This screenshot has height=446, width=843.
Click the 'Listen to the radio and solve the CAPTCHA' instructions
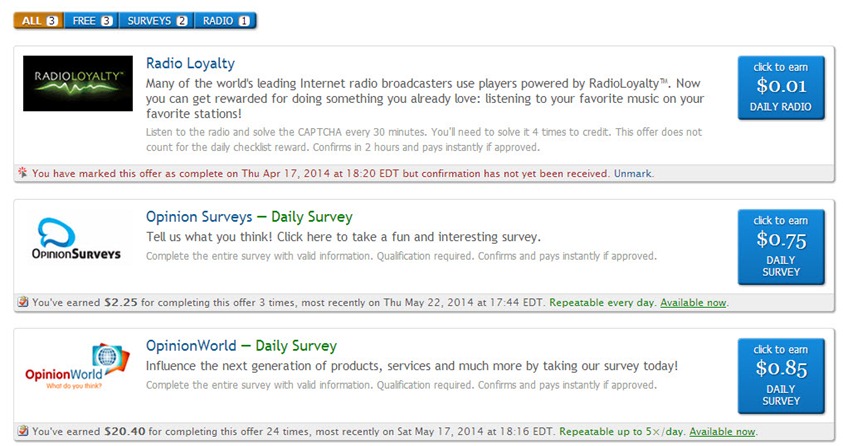tap(424, 140)
